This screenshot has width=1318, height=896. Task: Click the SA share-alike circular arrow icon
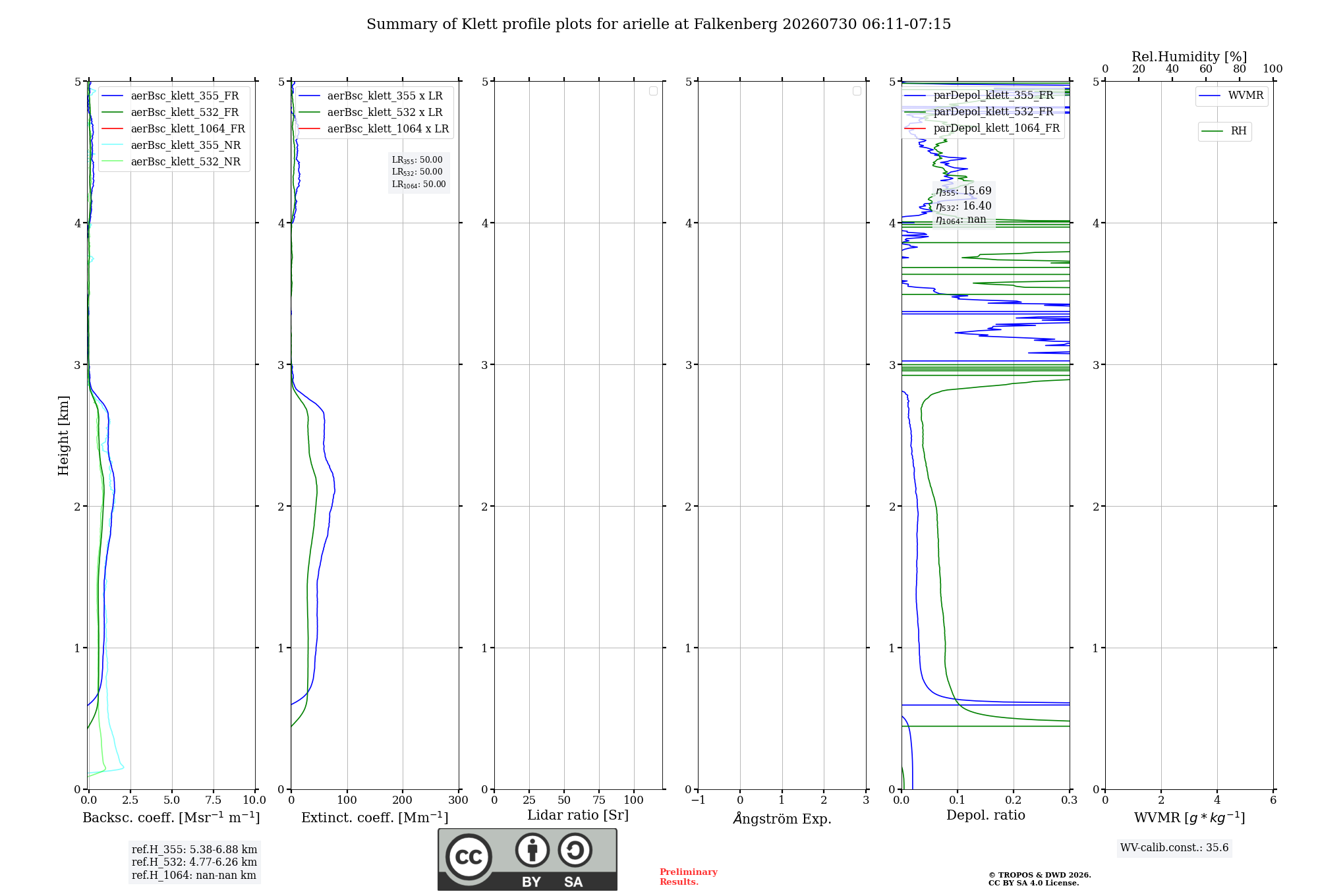pyautogui.click(x=575, y=850)
